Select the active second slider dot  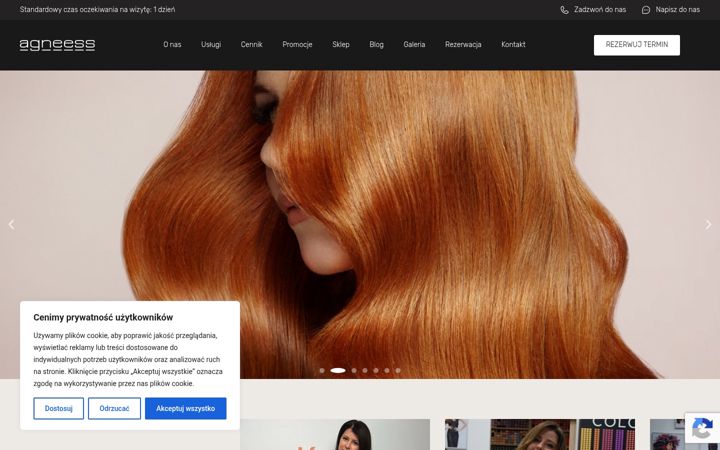point(338,370)
